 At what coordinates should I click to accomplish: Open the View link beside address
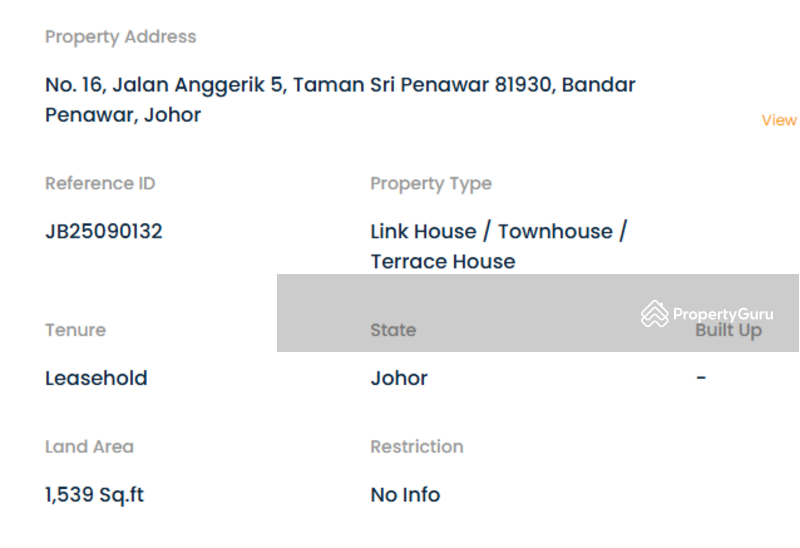click(x=780, y=120)
